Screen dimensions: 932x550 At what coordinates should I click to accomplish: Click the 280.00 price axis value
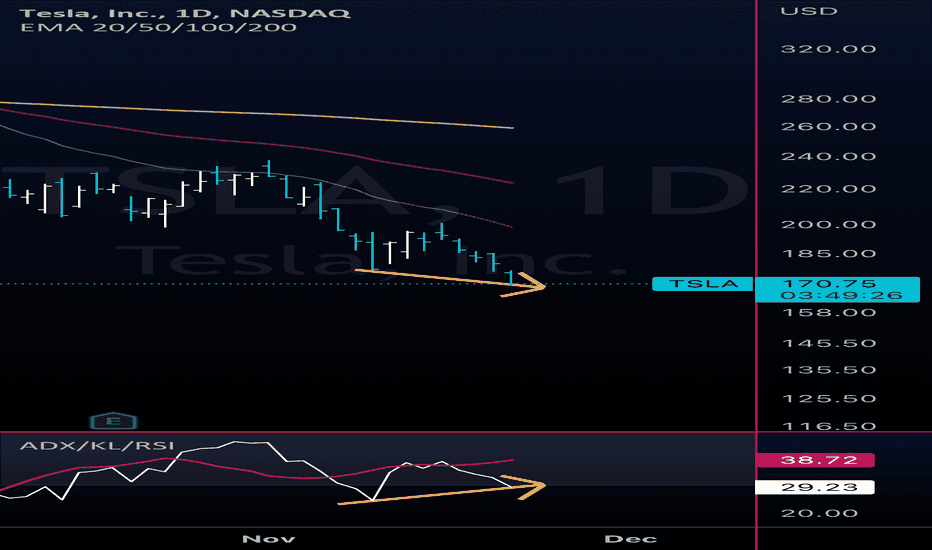pos(829,99)
